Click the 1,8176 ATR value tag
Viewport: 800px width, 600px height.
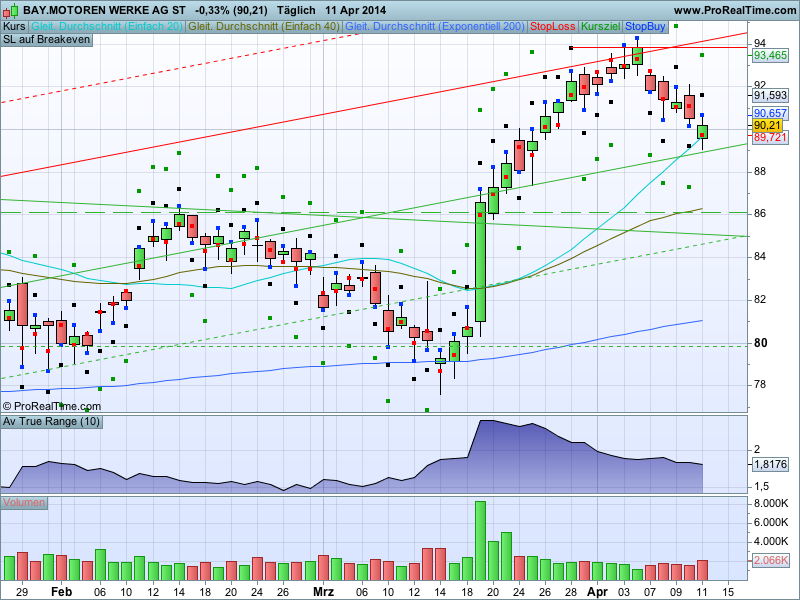pos(770,464)
